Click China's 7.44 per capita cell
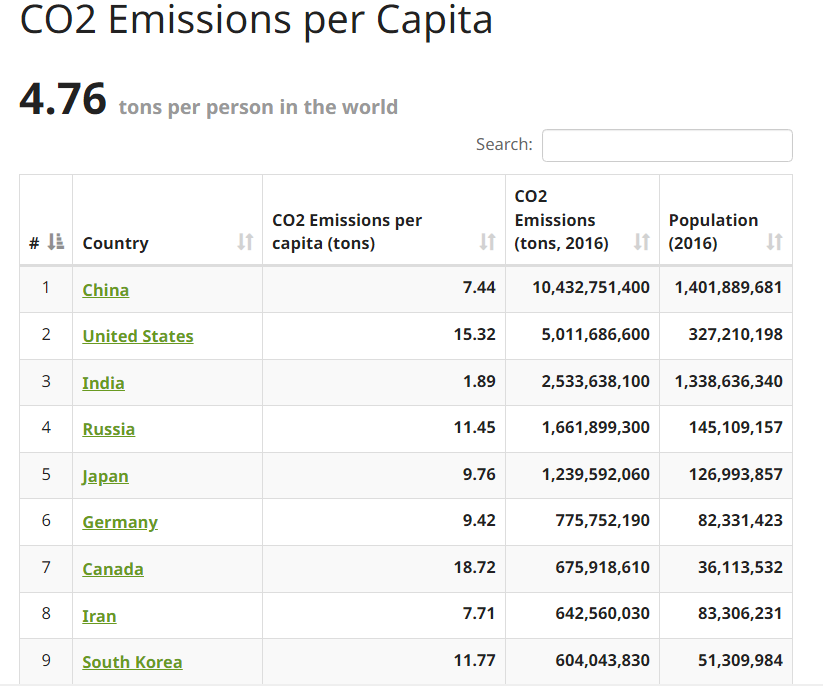The image size is (823, 686). point(479,288)
